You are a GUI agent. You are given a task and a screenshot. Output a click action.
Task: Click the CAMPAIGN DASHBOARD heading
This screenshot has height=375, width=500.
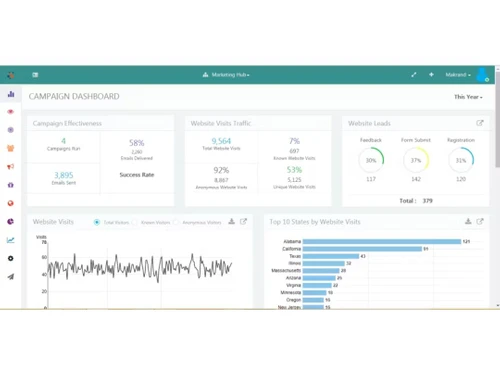point(74,96)
